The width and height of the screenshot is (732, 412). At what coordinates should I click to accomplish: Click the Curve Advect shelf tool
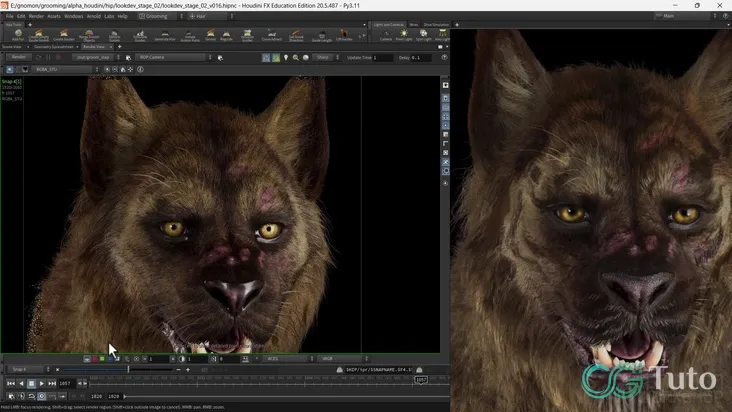point(272,35)
